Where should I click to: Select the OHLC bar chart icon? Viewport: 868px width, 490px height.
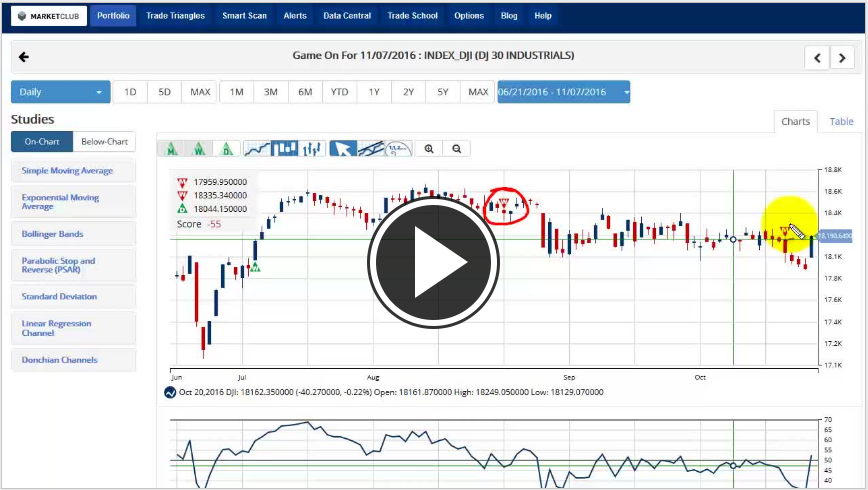pos(312,149)
